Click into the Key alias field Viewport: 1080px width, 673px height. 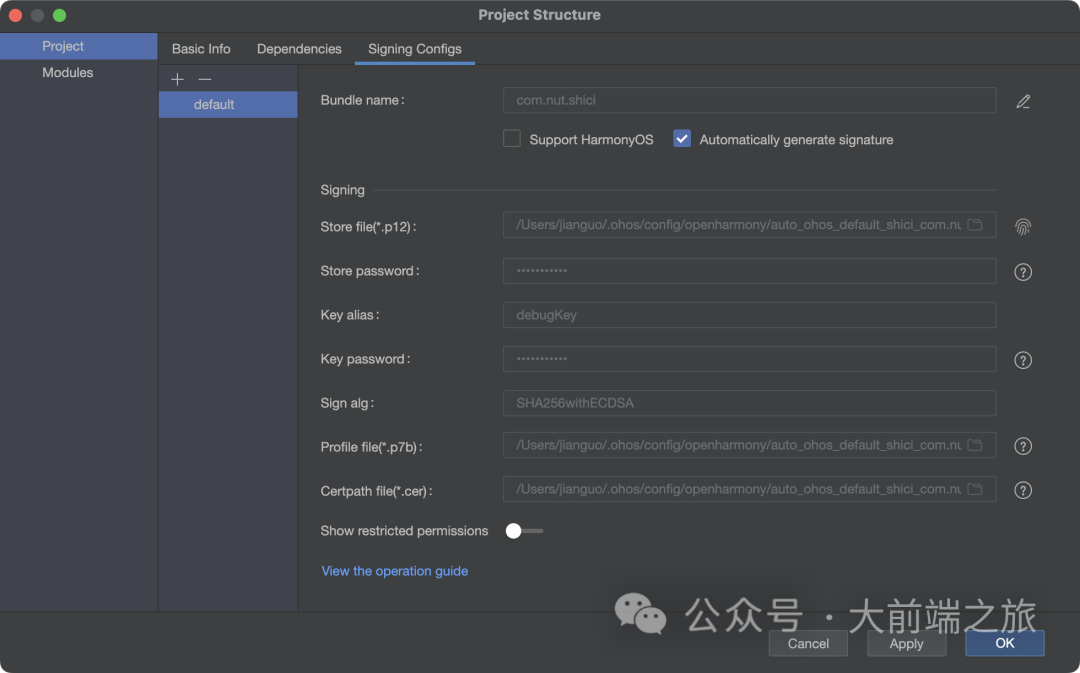tap(749, 315)
